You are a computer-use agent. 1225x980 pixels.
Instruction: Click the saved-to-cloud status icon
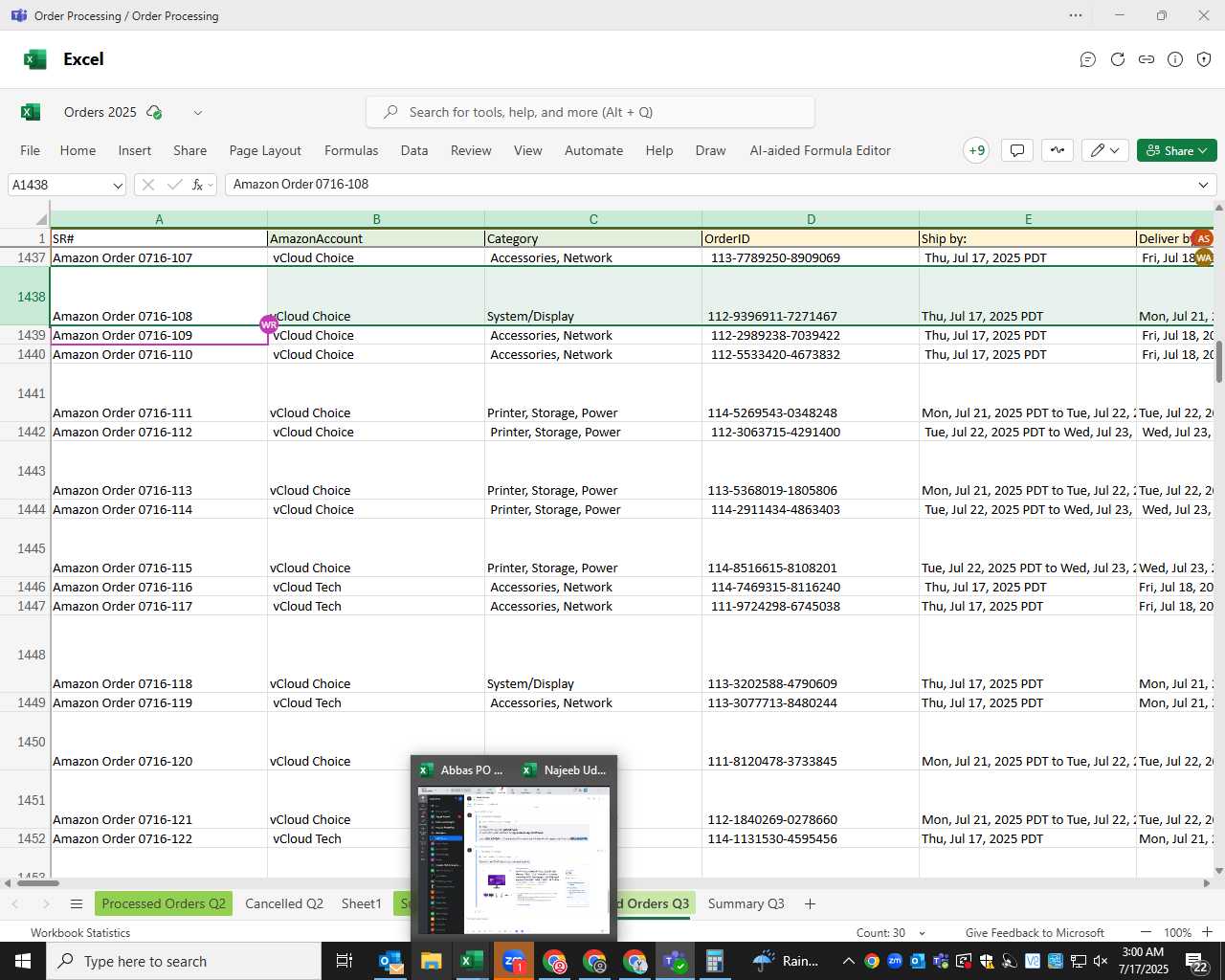(x=154, y=112)
